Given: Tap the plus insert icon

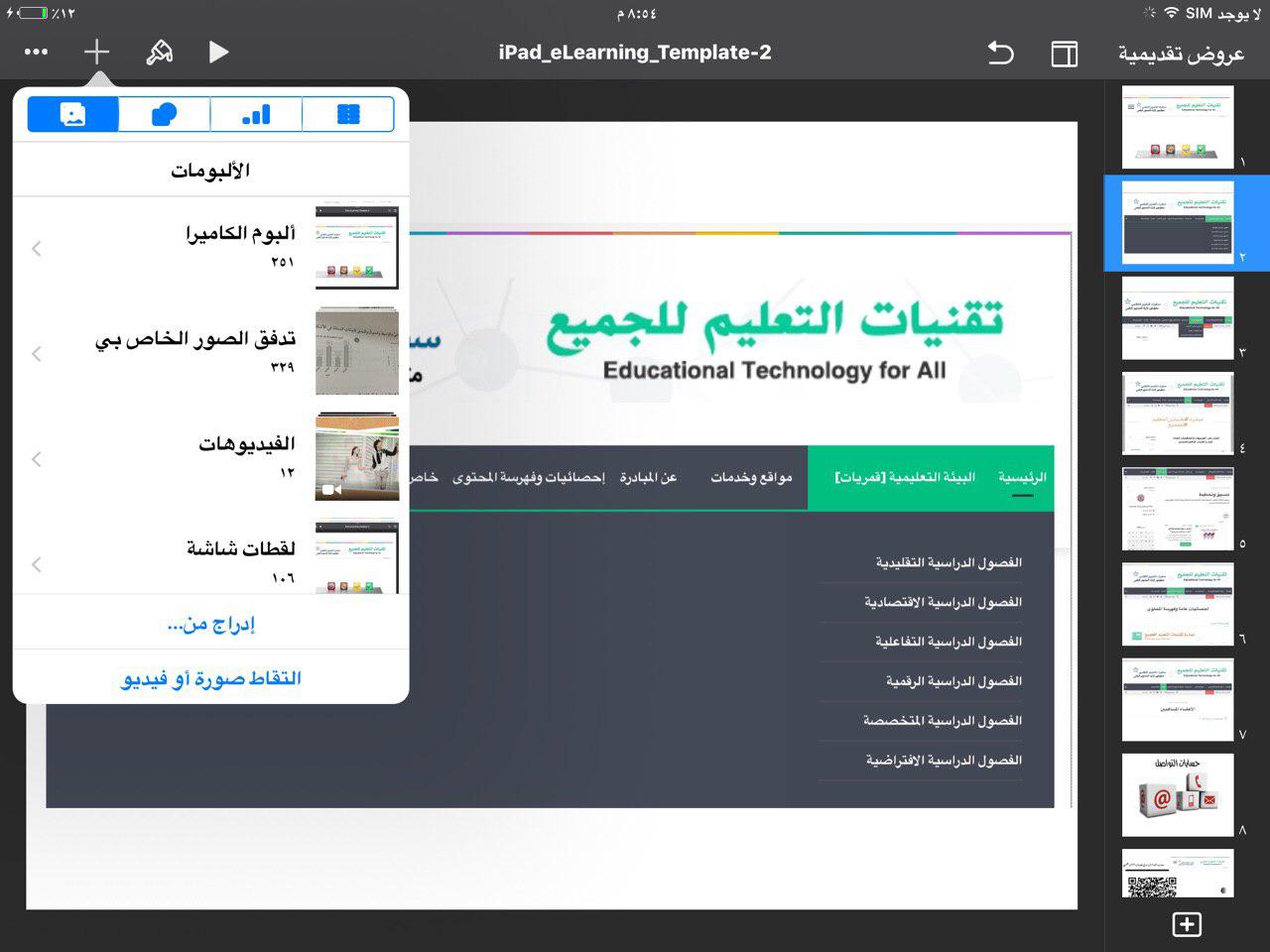Looking at the screenshot, I should tap(96, 52).
